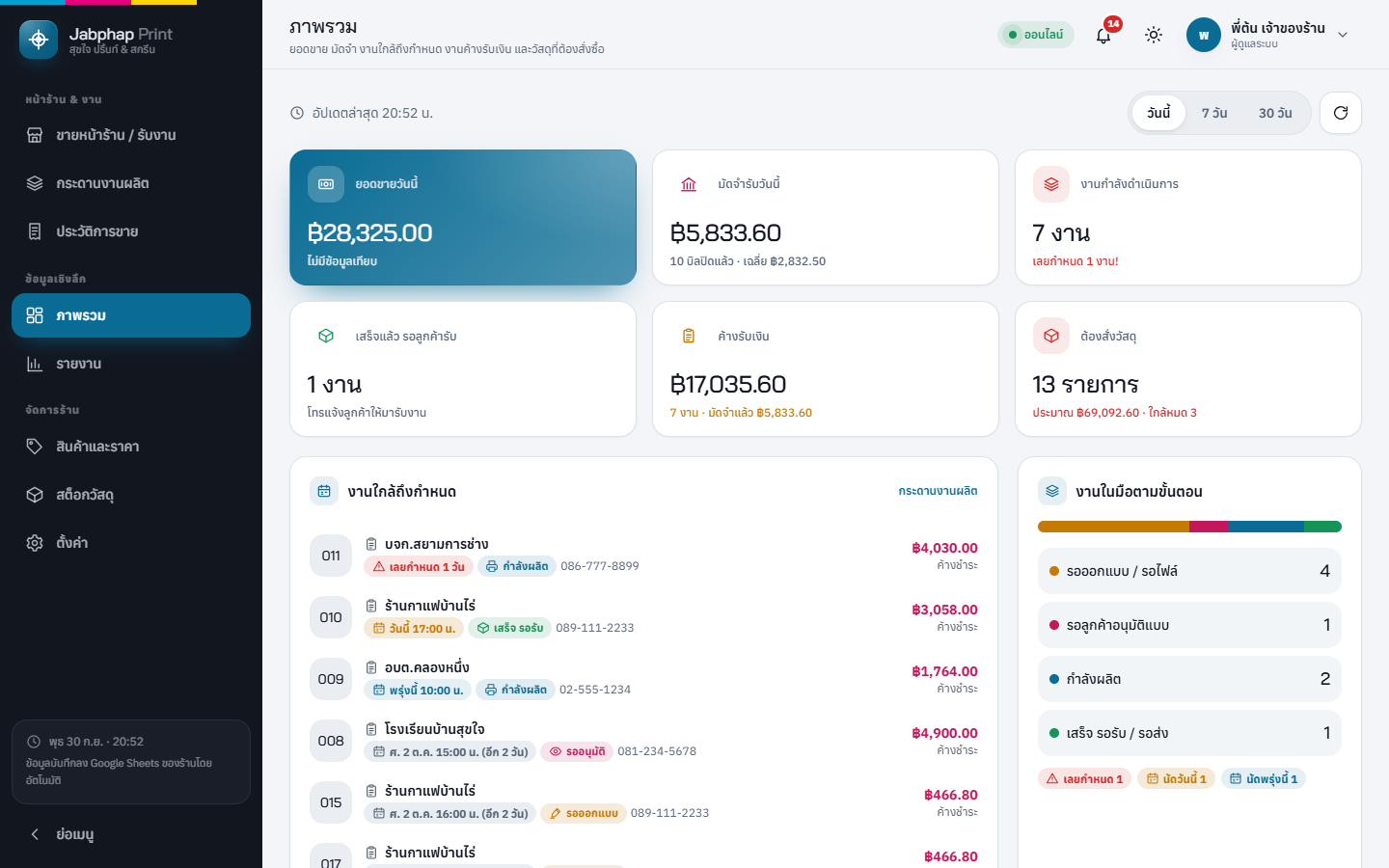Open the user account dropdown chevron

click(1343, 35)
